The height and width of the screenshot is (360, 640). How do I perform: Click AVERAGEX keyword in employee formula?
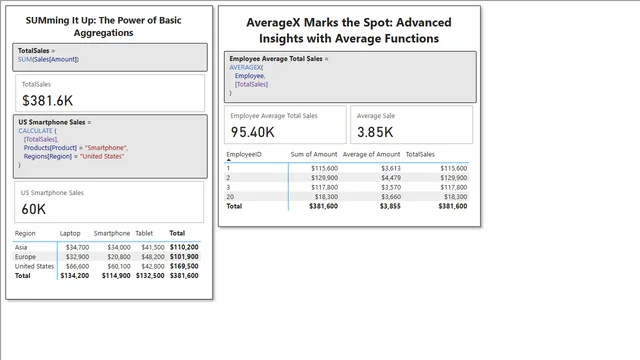(245, 67)
